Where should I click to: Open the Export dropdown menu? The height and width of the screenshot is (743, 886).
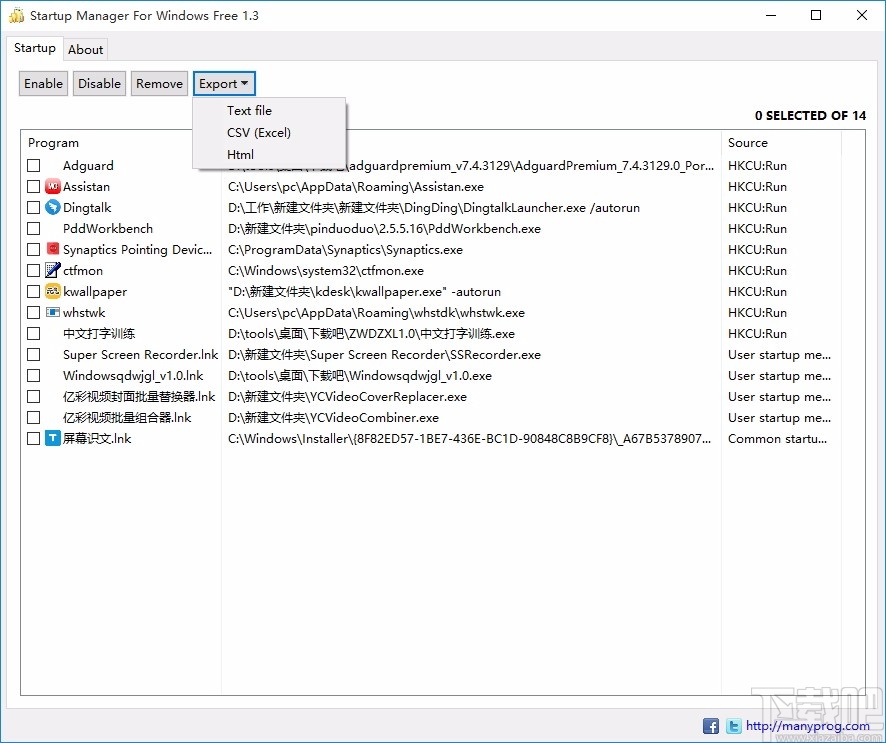click(x=223, y=83)
